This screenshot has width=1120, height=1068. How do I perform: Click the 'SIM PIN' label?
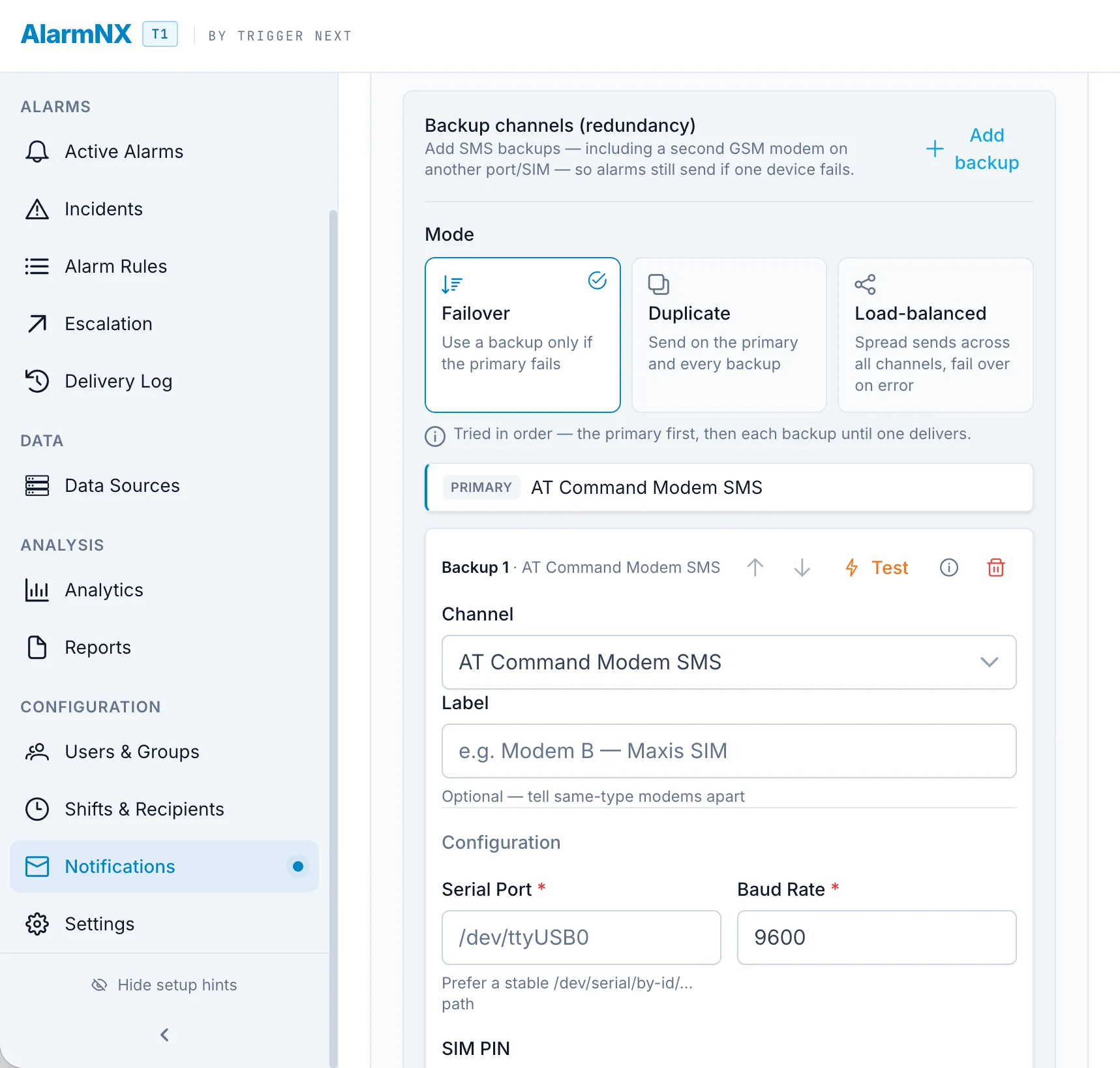click(476, 1048)
